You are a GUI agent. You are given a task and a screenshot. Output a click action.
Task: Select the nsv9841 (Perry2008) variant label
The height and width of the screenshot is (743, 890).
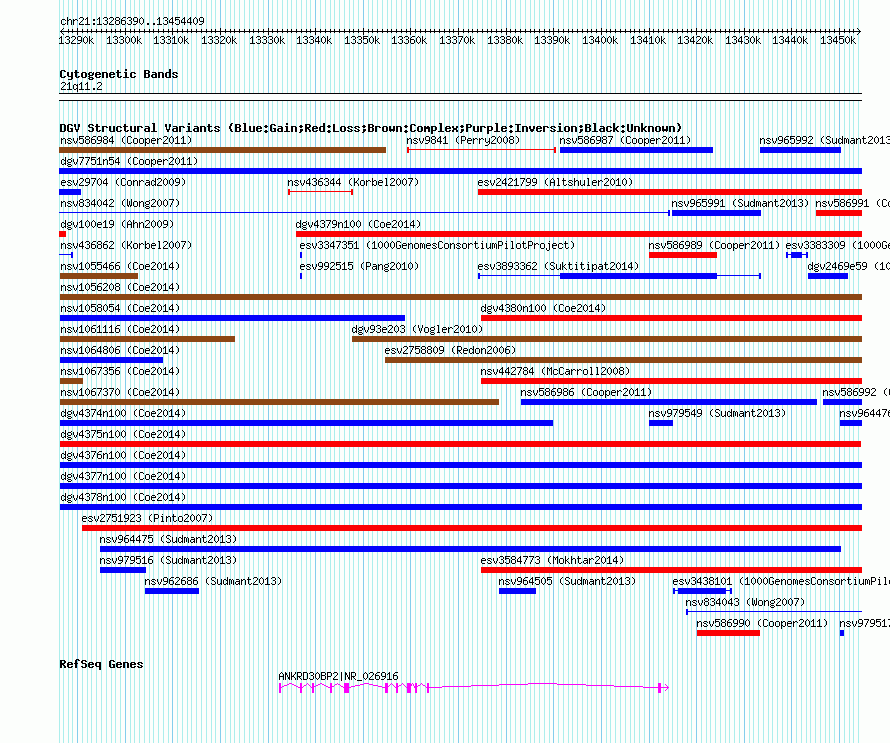[463, 140]
